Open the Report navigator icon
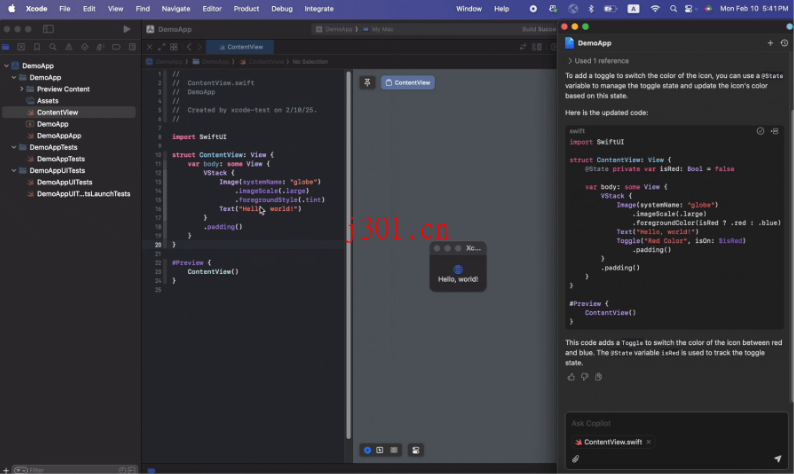This screenshot has height=474, width=794. (x=132, y=47)
